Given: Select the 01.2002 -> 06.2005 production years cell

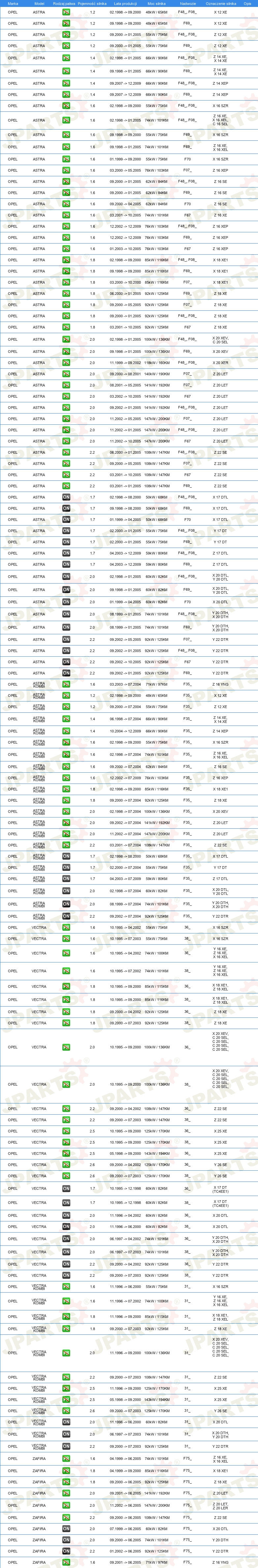Looking at the screenshot, I should [125, 1552].
